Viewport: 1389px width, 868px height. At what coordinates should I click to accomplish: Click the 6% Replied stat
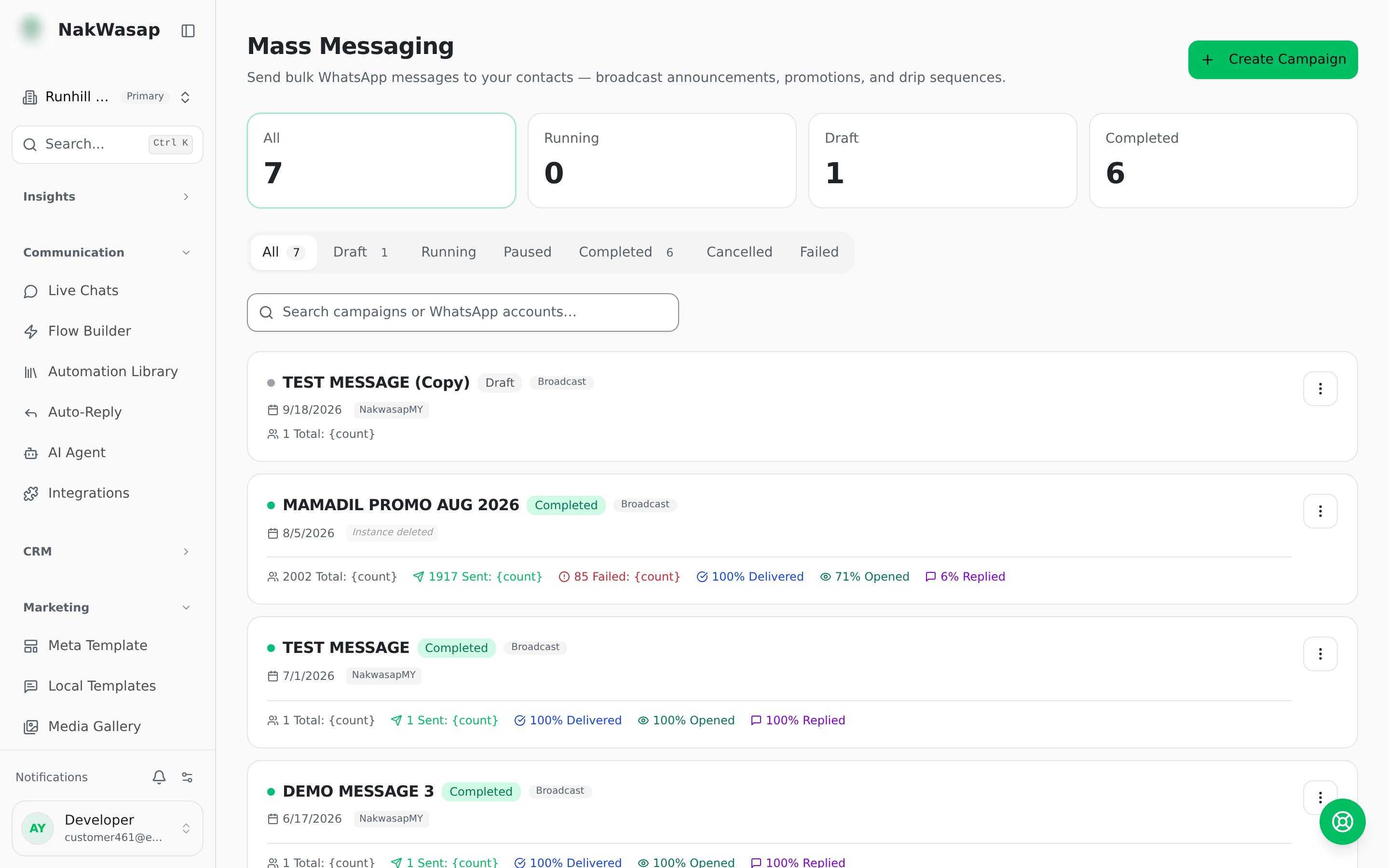pos(966,576)
